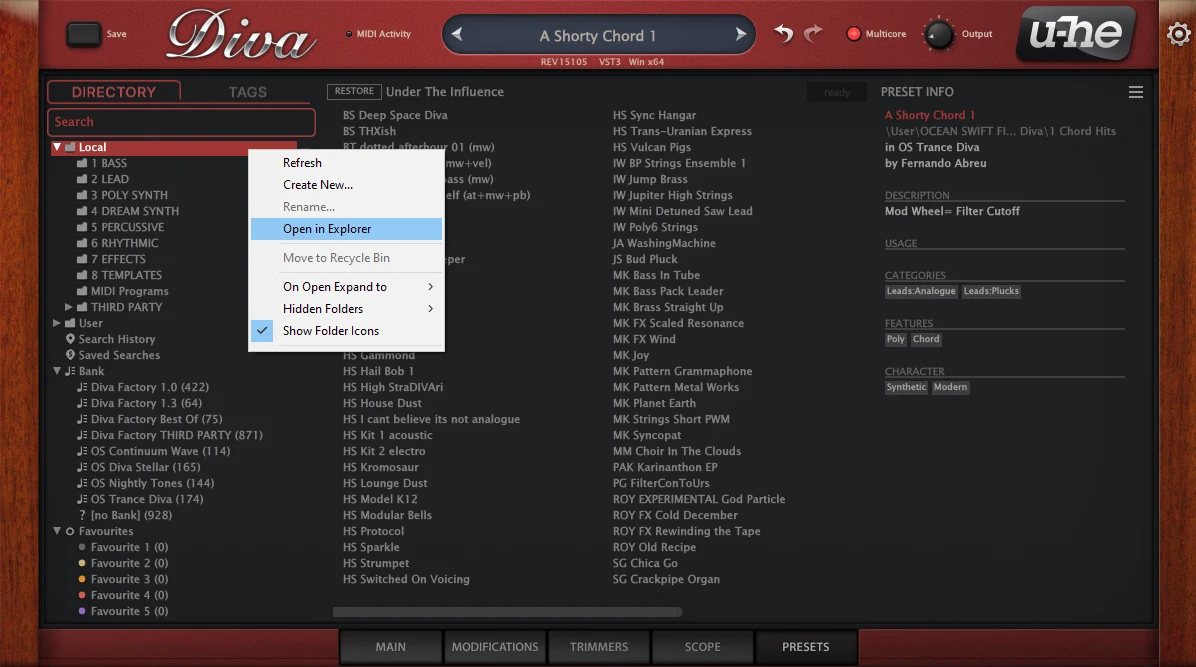The width and height of the screenshot is (1196, 667).
Task: Uncheck Show Folder Icons option
Action: pos(331,331)
